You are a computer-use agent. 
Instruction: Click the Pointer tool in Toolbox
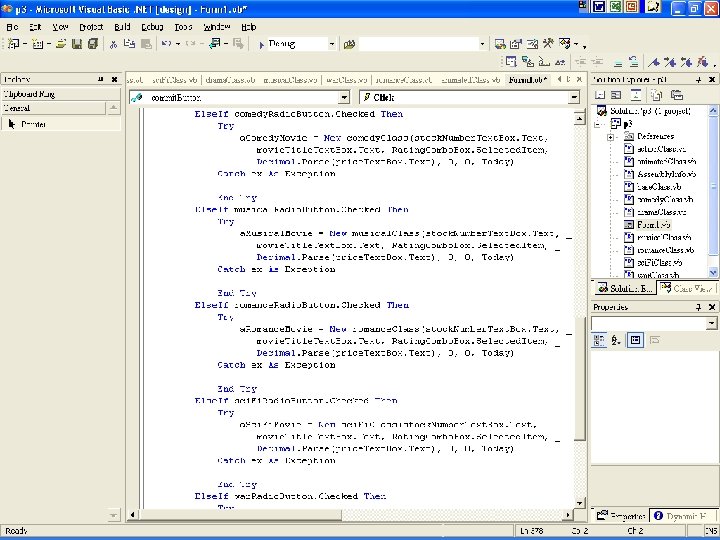click(x=30, y=124)
